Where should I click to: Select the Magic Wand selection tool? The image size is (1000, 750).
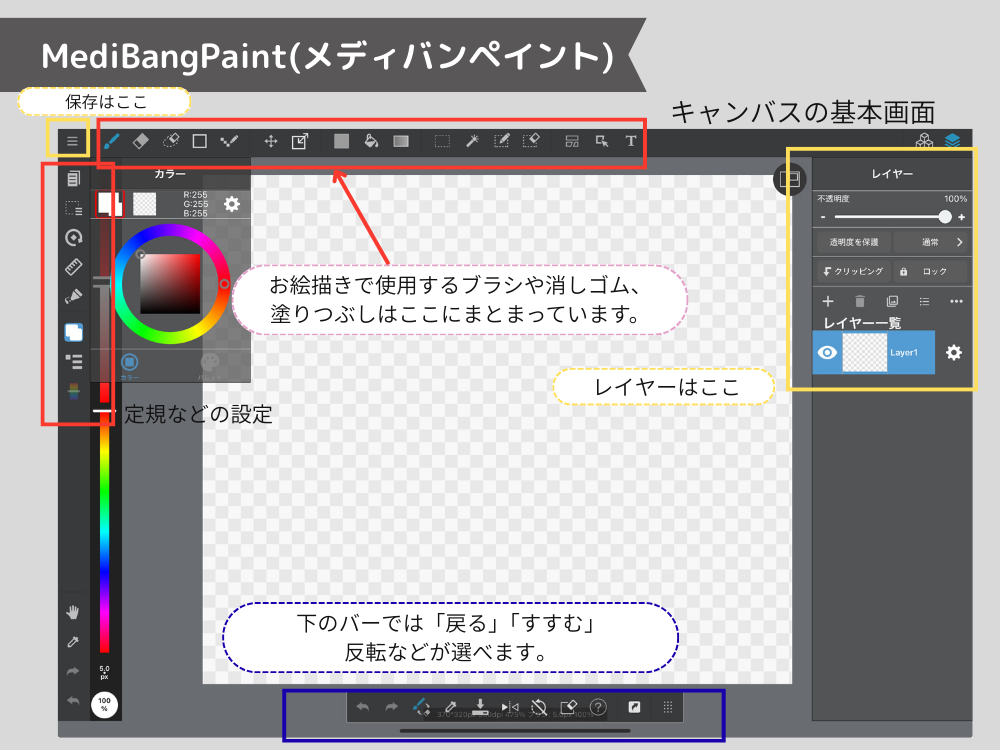472,141
